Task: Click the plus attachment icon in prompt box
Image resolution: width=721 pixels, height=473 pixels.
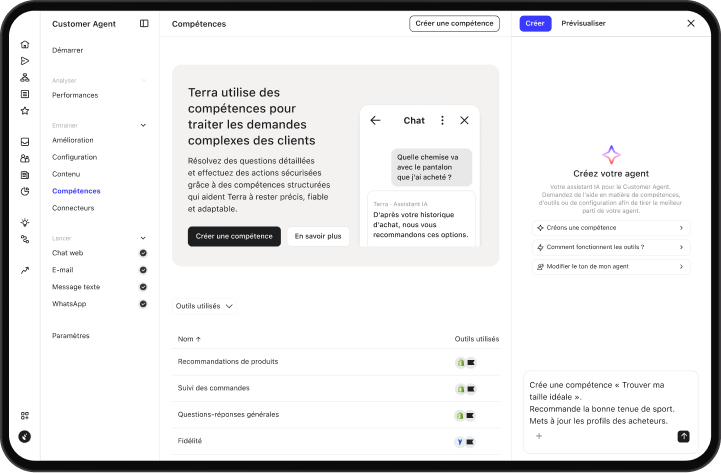Action: 539,436
